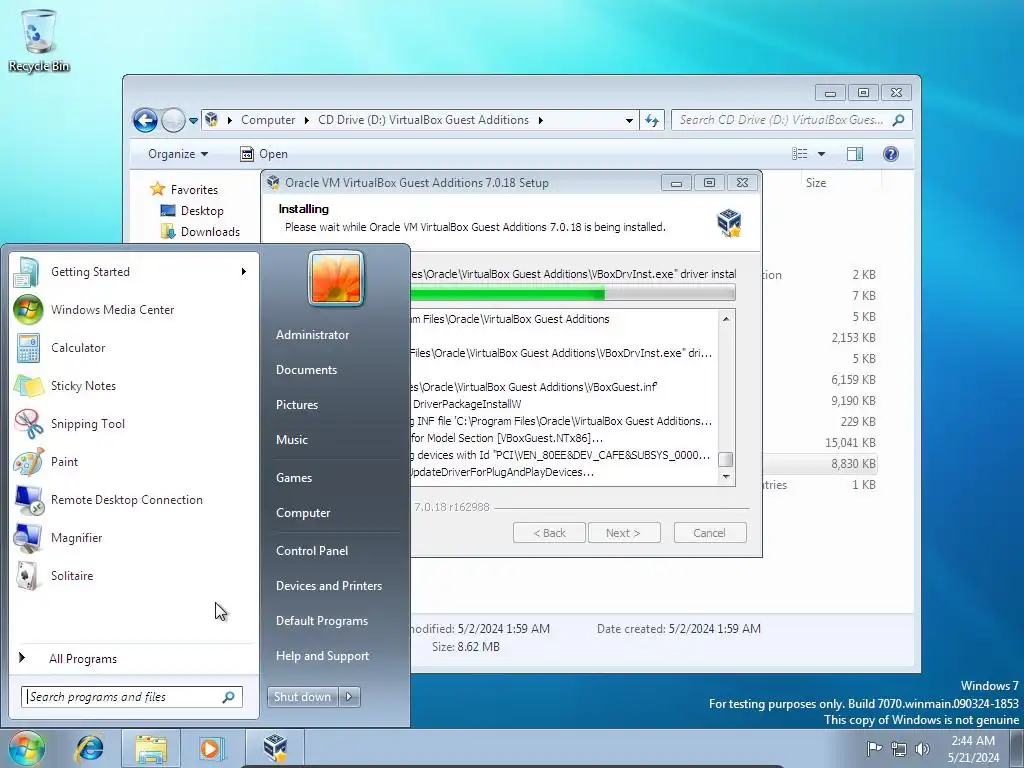Open Games folder
The image size is (1024, 768).
294,478
